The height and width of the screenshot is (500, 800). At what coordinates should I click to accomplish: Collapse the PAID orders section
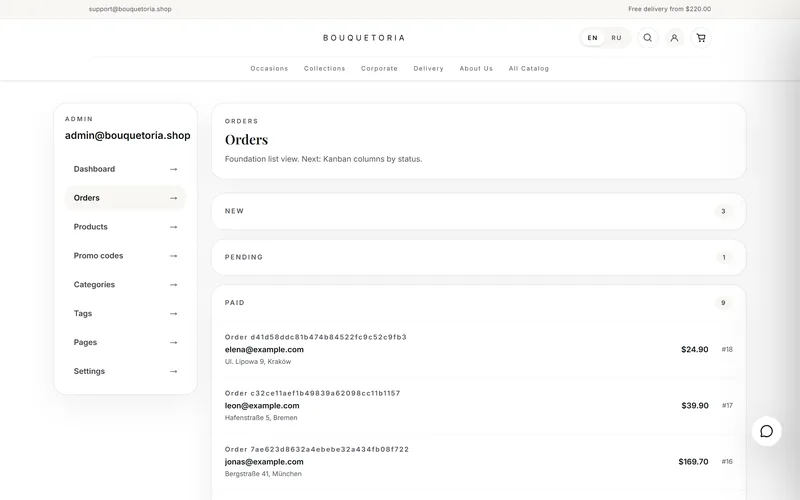click(x=479, y=303)
